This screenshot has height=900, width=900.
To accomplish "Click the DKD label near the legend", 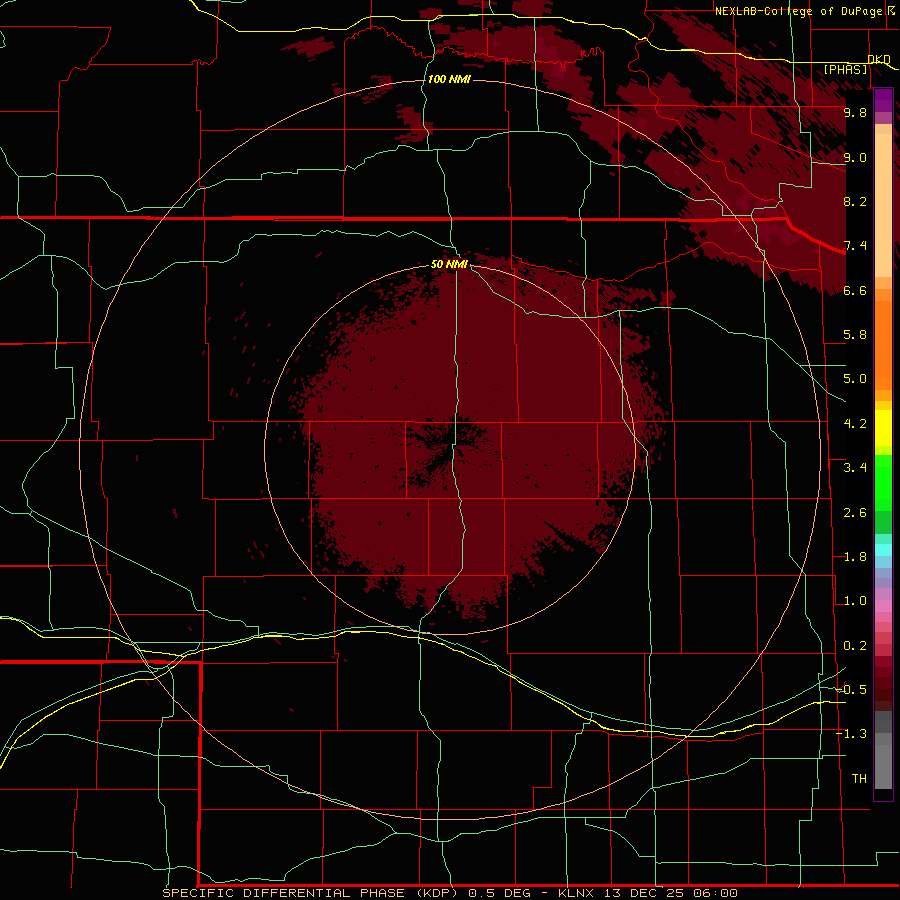I will coord(879,60).
